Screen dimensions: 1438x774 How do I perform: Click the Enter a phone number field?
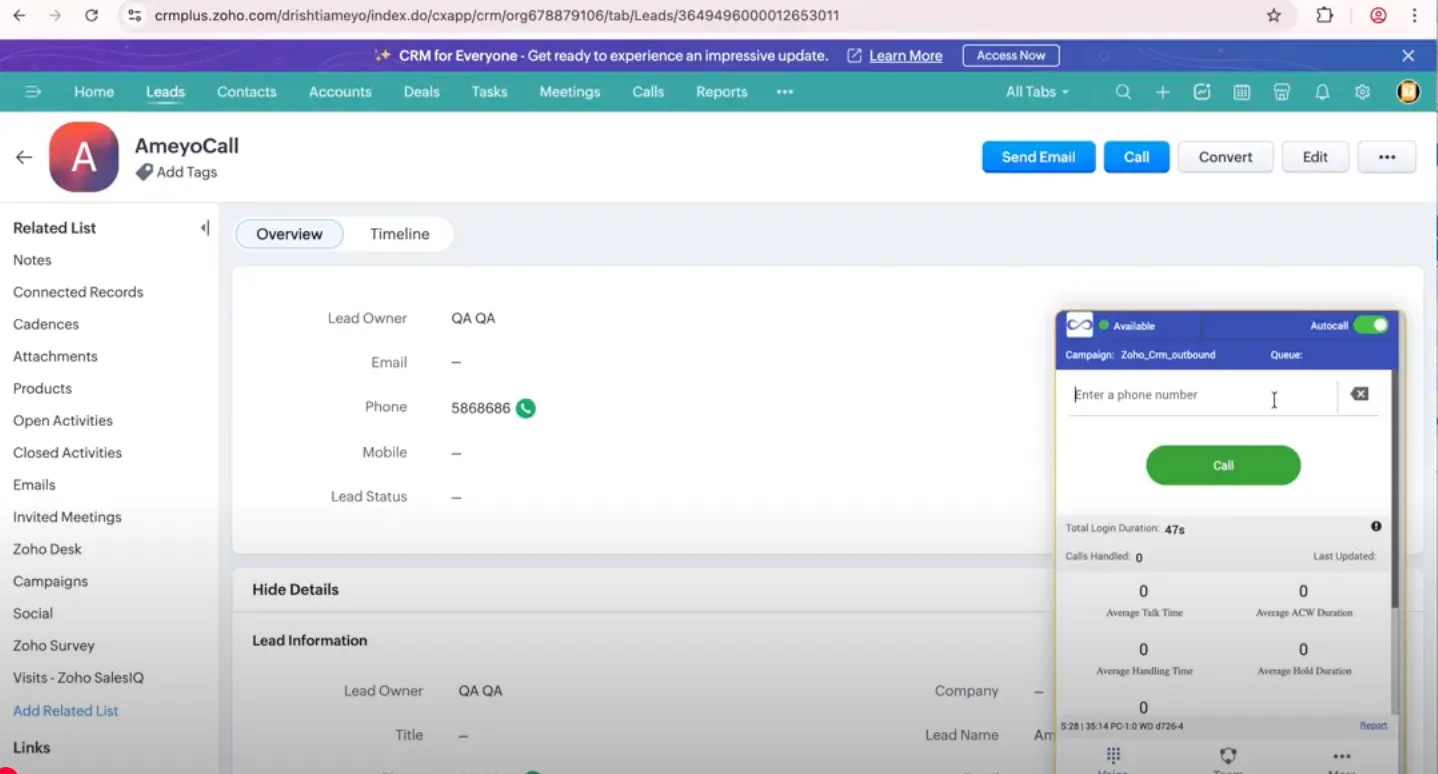[x=1203, y=395]
